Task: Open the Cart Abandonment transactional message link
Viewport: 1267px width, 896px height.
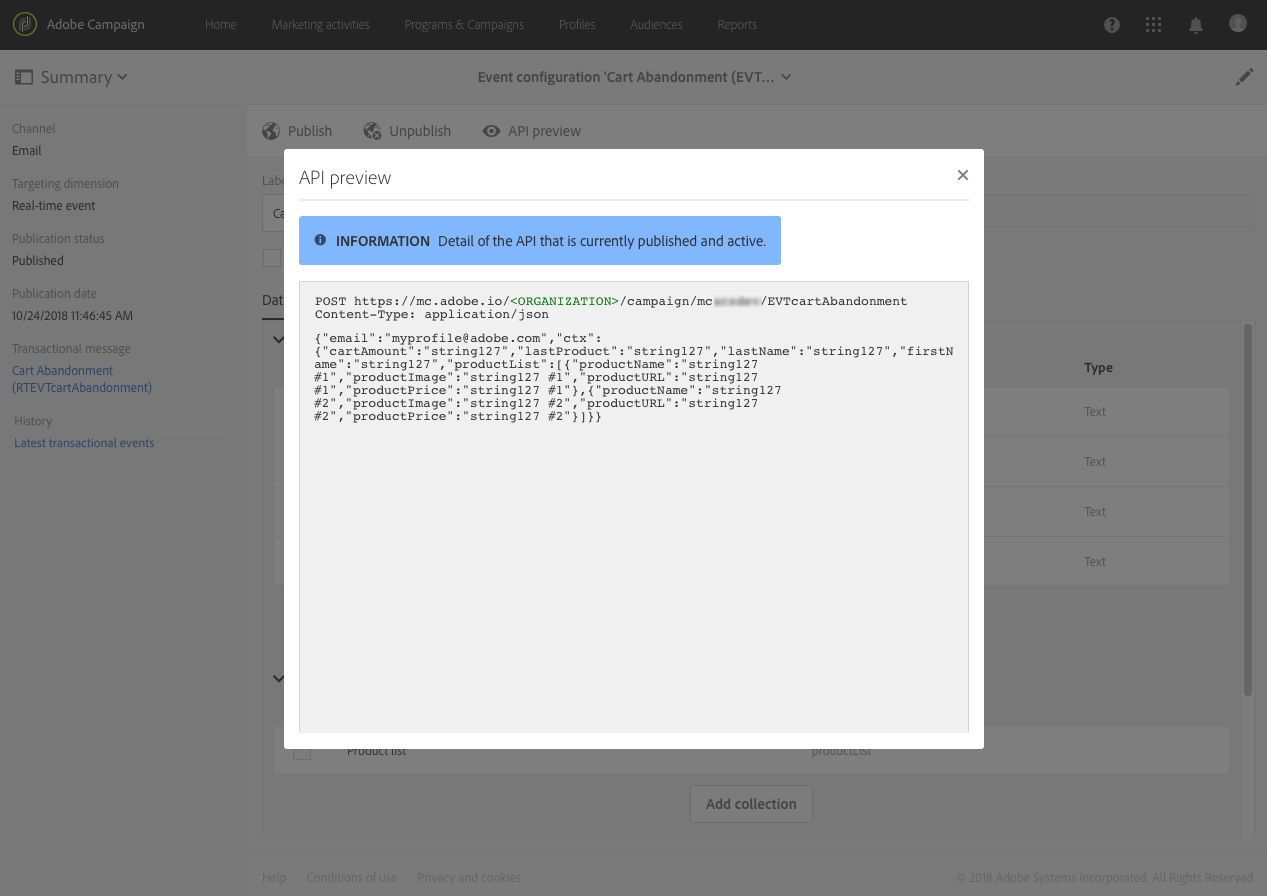Action: pyautogui.click(x=82, y=379)
